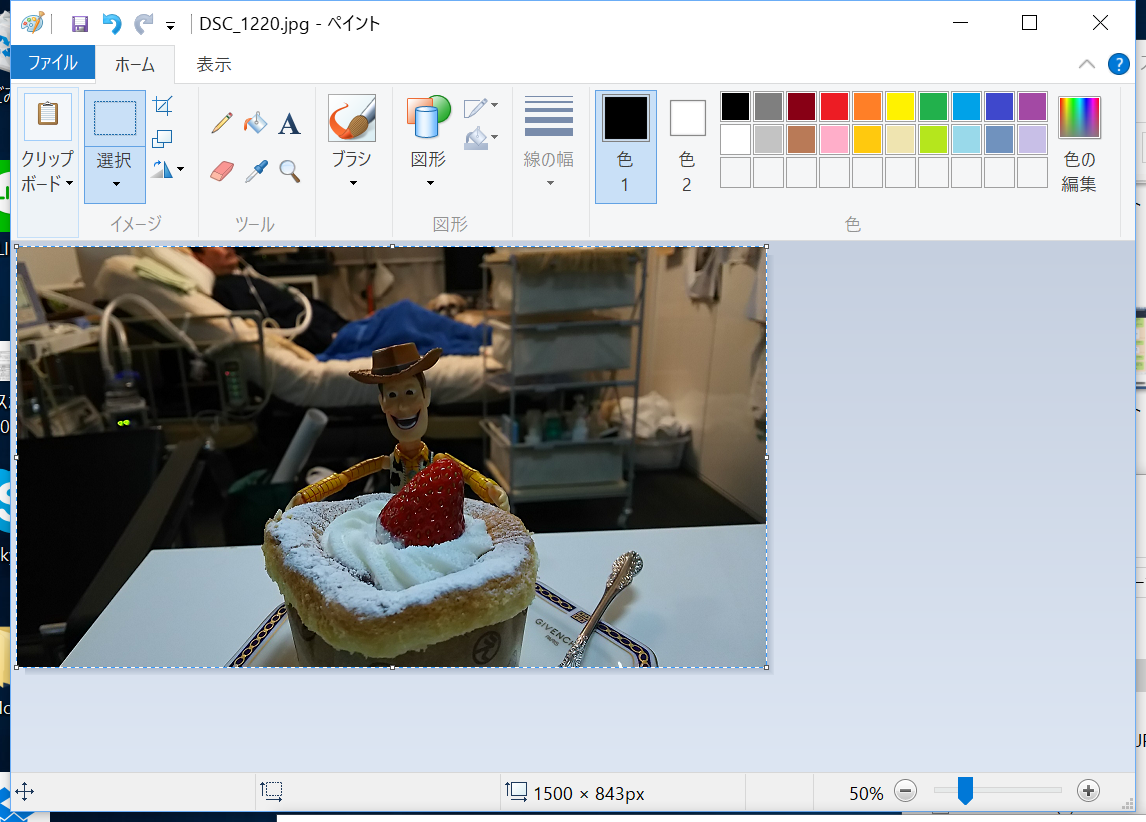Open the Quick Access Toolbar customize arrow
1146x822 pixels.
point(170,26)
